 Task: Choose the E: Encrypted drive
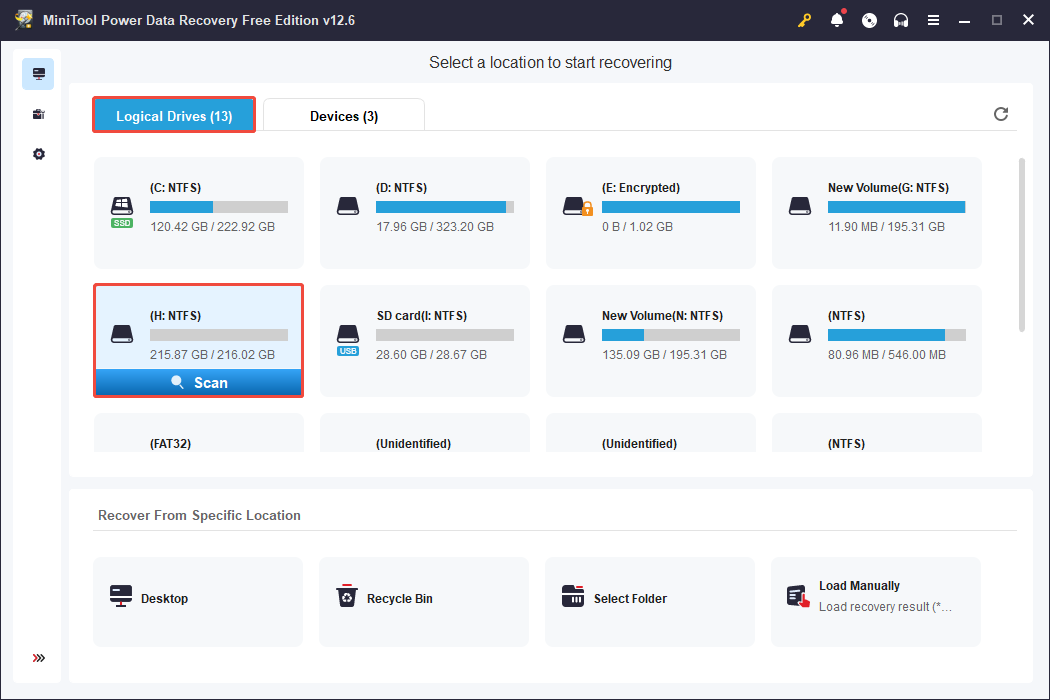650,212
